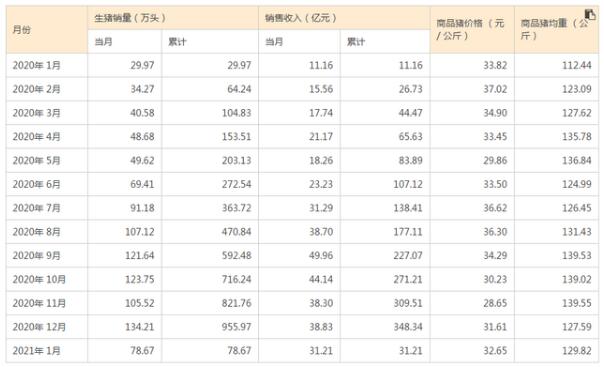Select the 2021年 1月 row label

point(37,351)
